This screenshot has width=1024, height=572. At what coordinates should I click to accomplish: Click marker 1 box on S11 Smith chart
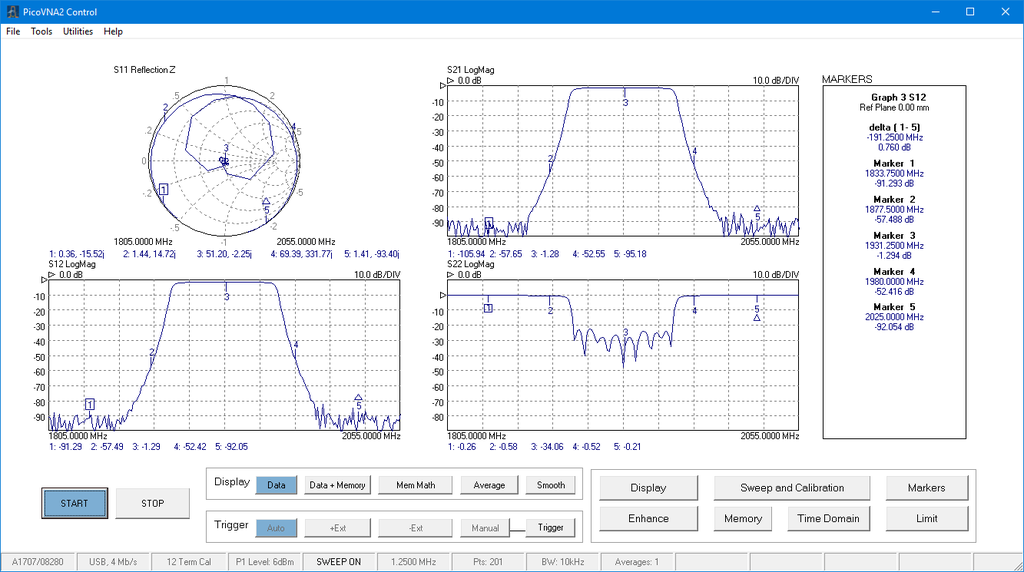tap(163, 189)
